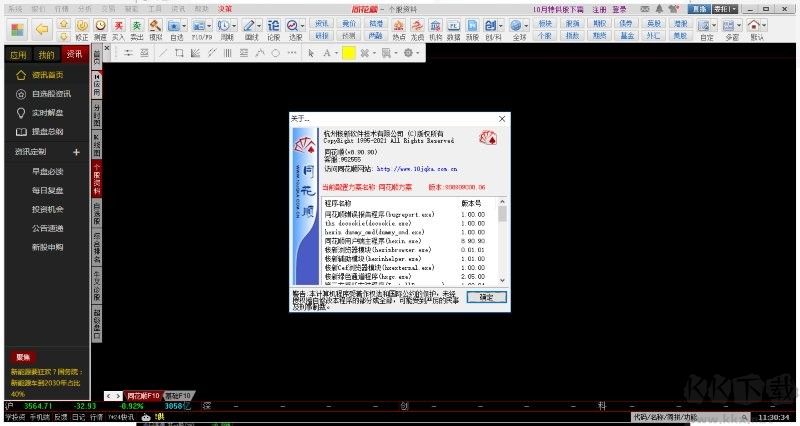Expand the gear settings dropdown in drawing bar
The width and height of the screenshot is (800, 426).
point(417,53)
